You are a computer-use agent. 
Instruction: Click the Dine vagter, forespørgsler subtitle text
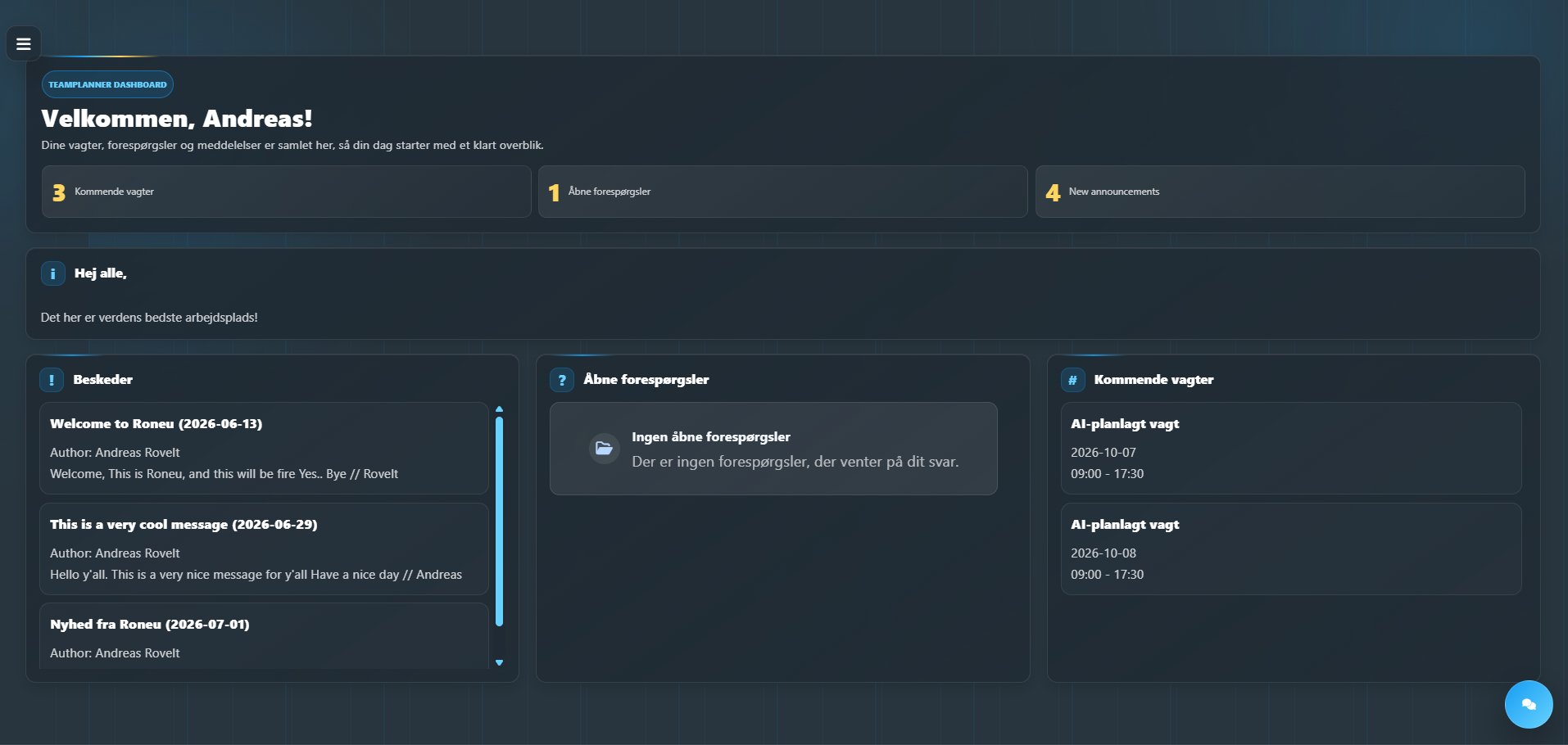click(292, 145)
